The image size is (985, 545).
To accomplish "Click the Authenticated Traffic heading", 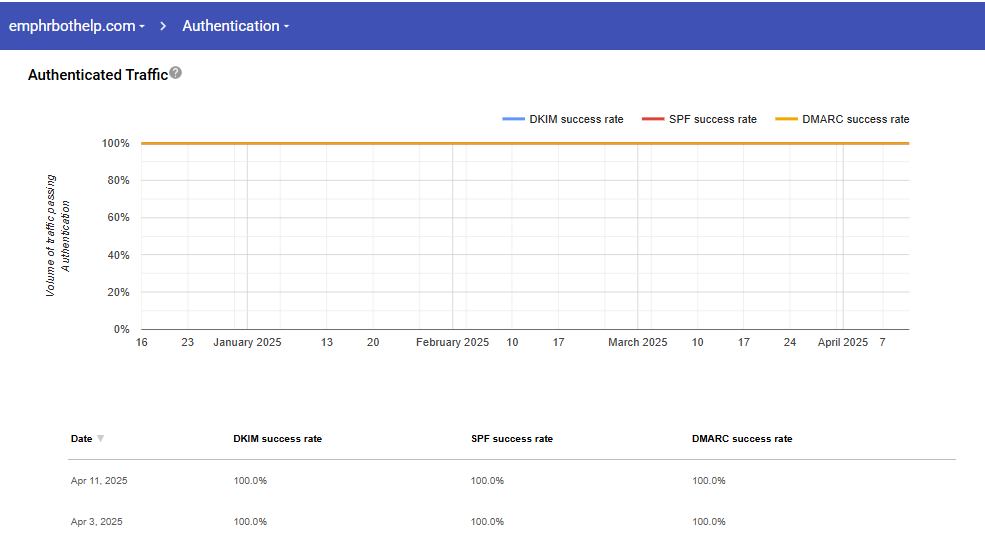I will pyautogui.click(x=97, y=75).
